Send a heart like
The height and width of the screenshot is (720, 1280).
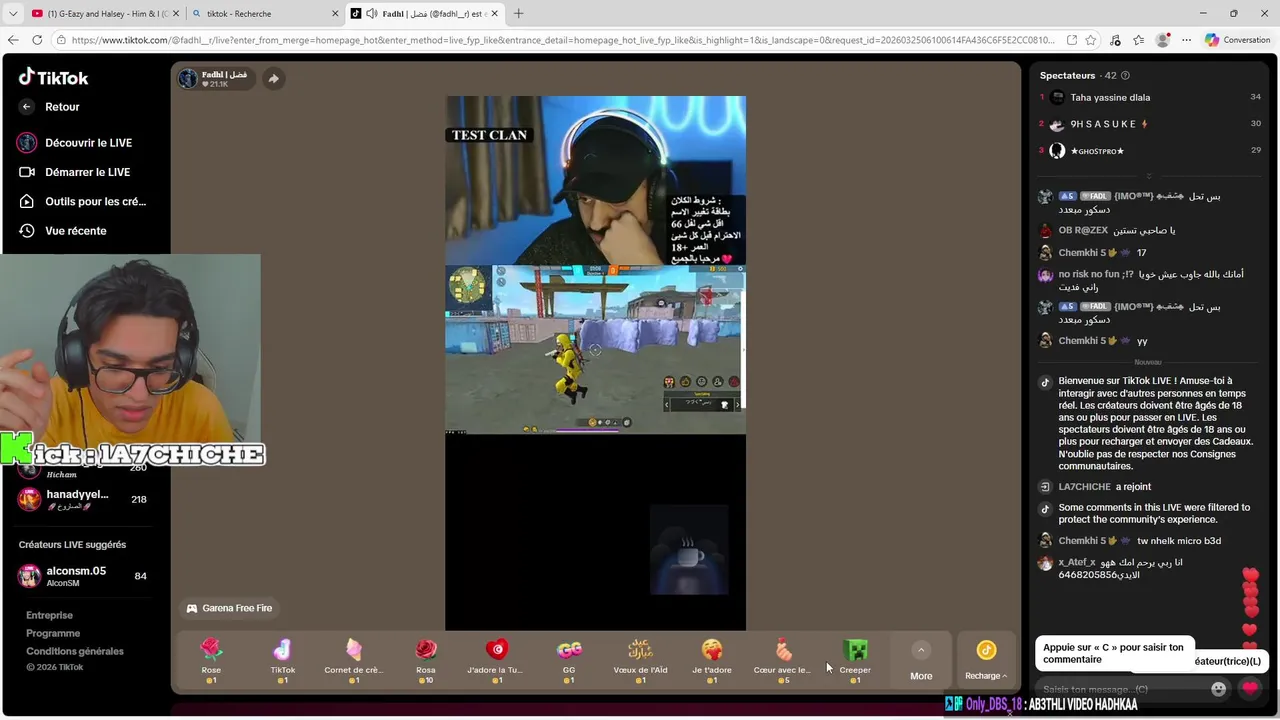pos(1250,688)
